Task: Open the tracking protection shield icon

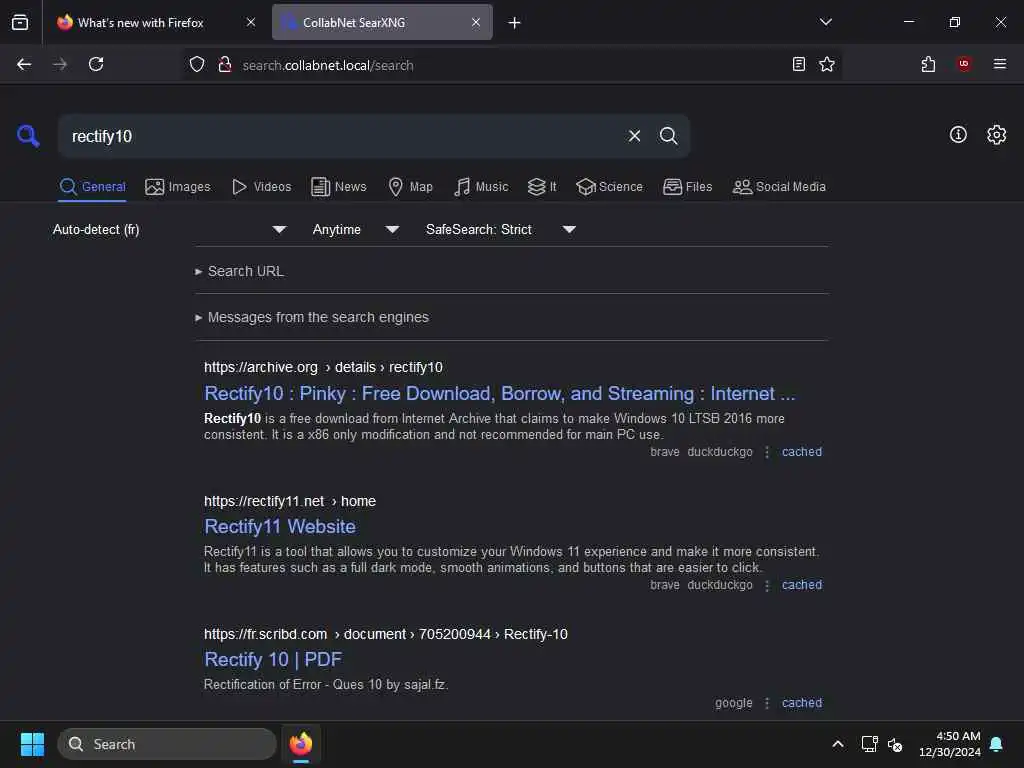Action: coord(197,64)
